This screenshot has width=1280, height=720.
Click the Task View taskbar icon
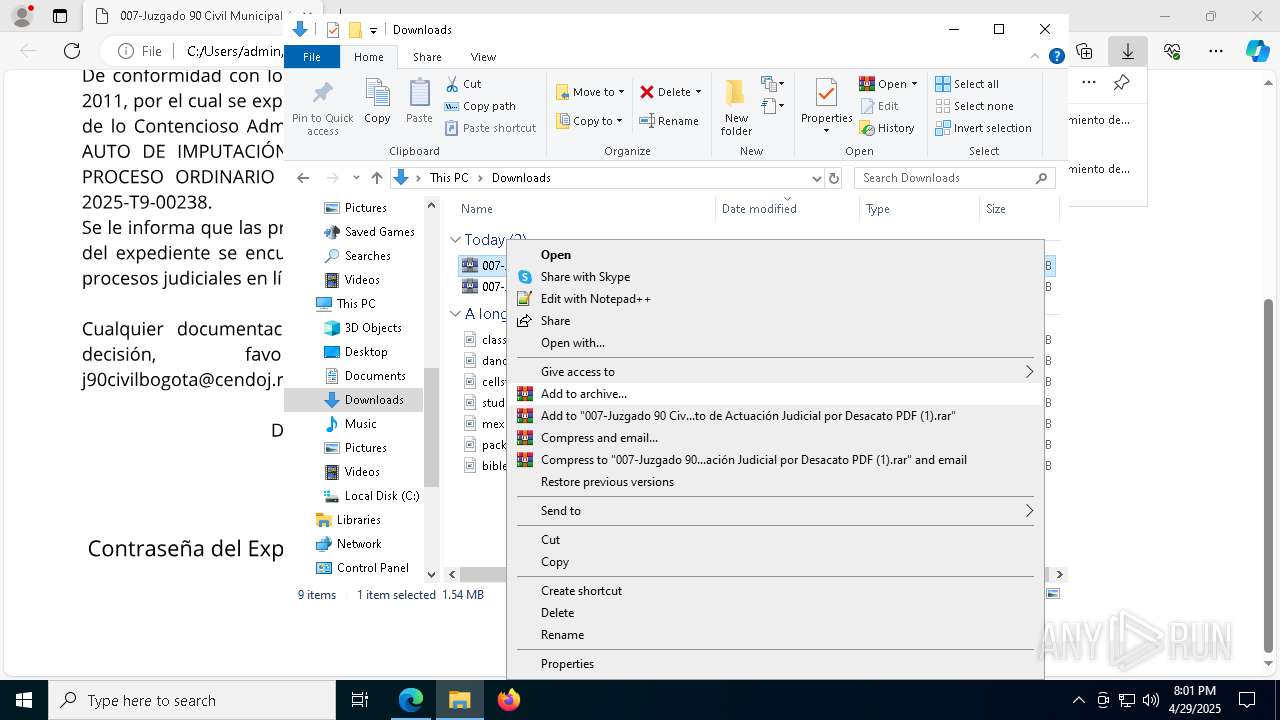pyautogui.click(x=360, y=700)
